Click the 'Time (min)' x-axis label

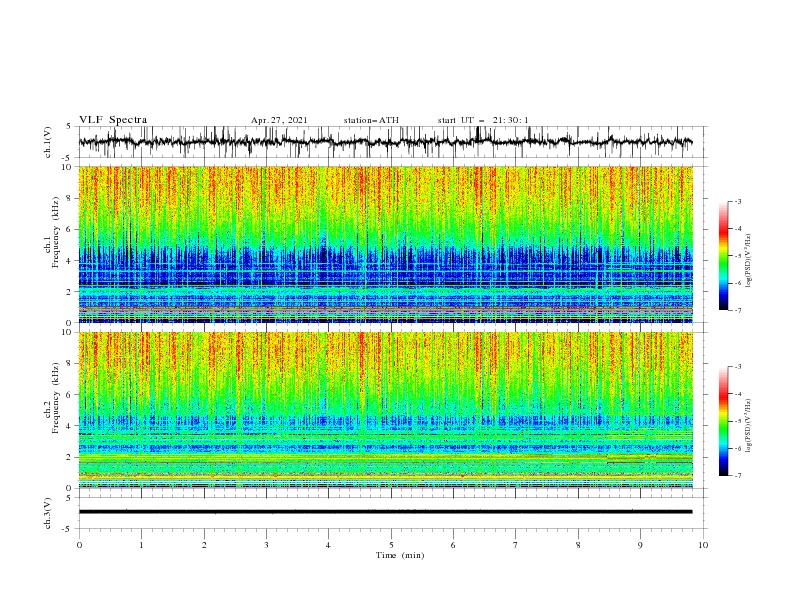(x=400, y=555)
